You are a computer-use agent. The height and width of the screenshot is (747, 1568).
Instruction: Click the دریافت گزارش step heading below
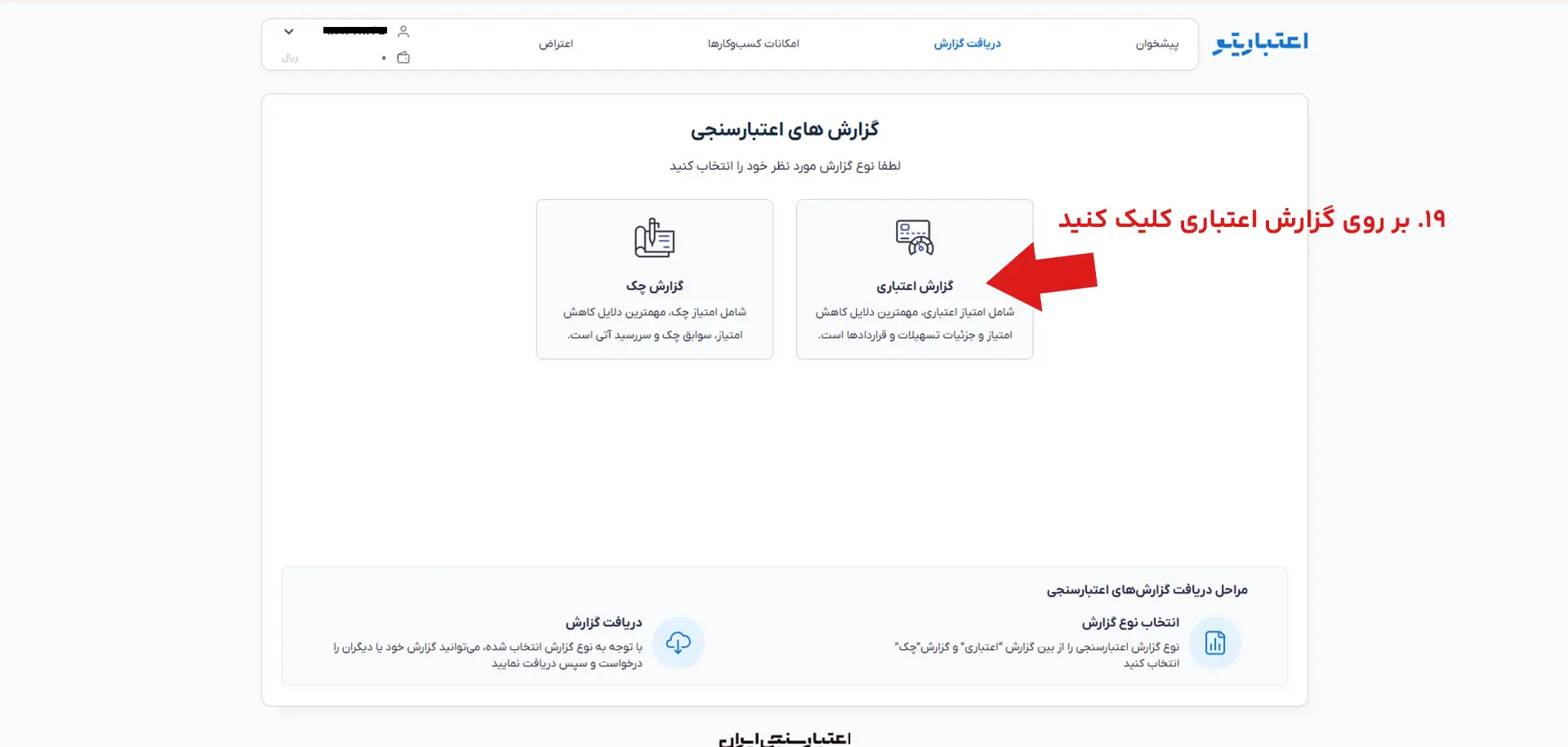pyautogui.click(x=604, y=623)
